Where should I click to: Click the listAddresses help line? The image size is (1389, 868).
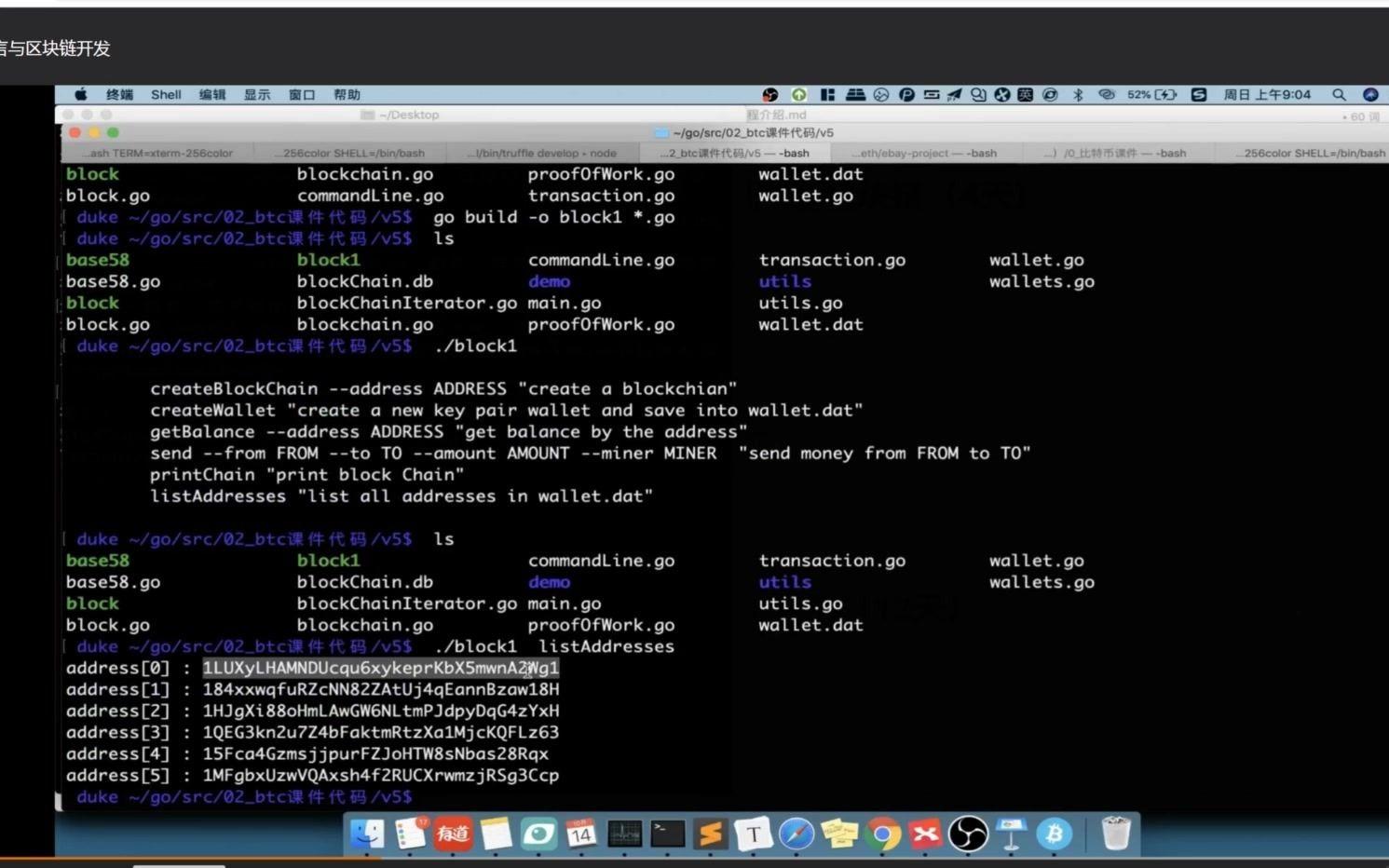click(x=402, y=495)
